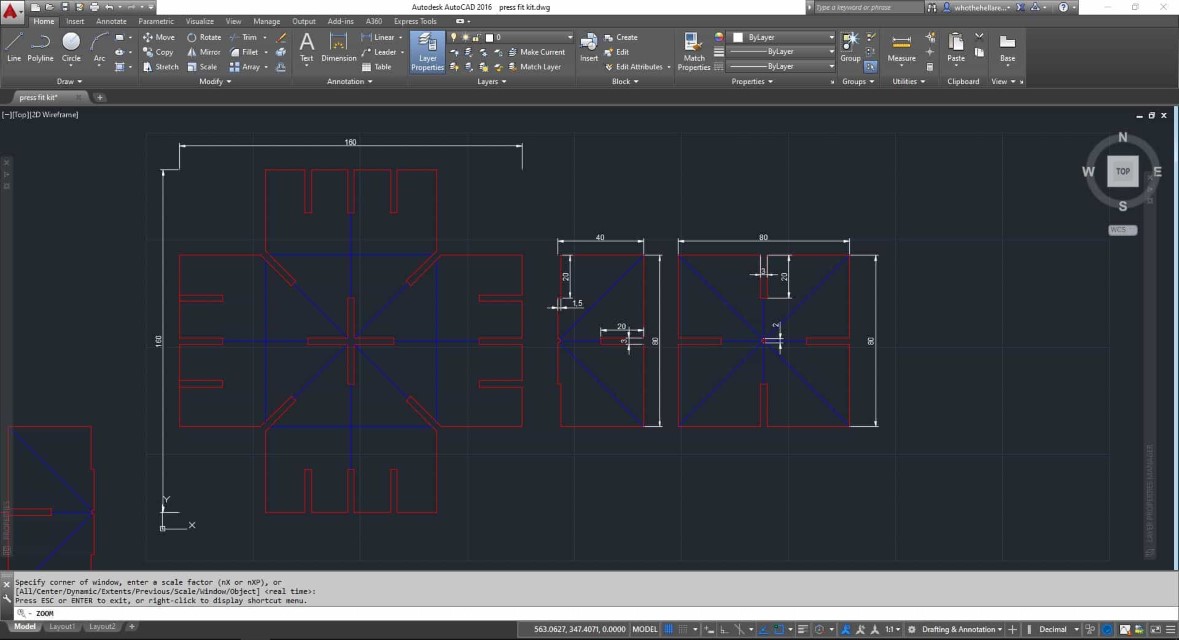Click the Edit block button
This screenshot has height=640, width=1179.
pos(616,52)
